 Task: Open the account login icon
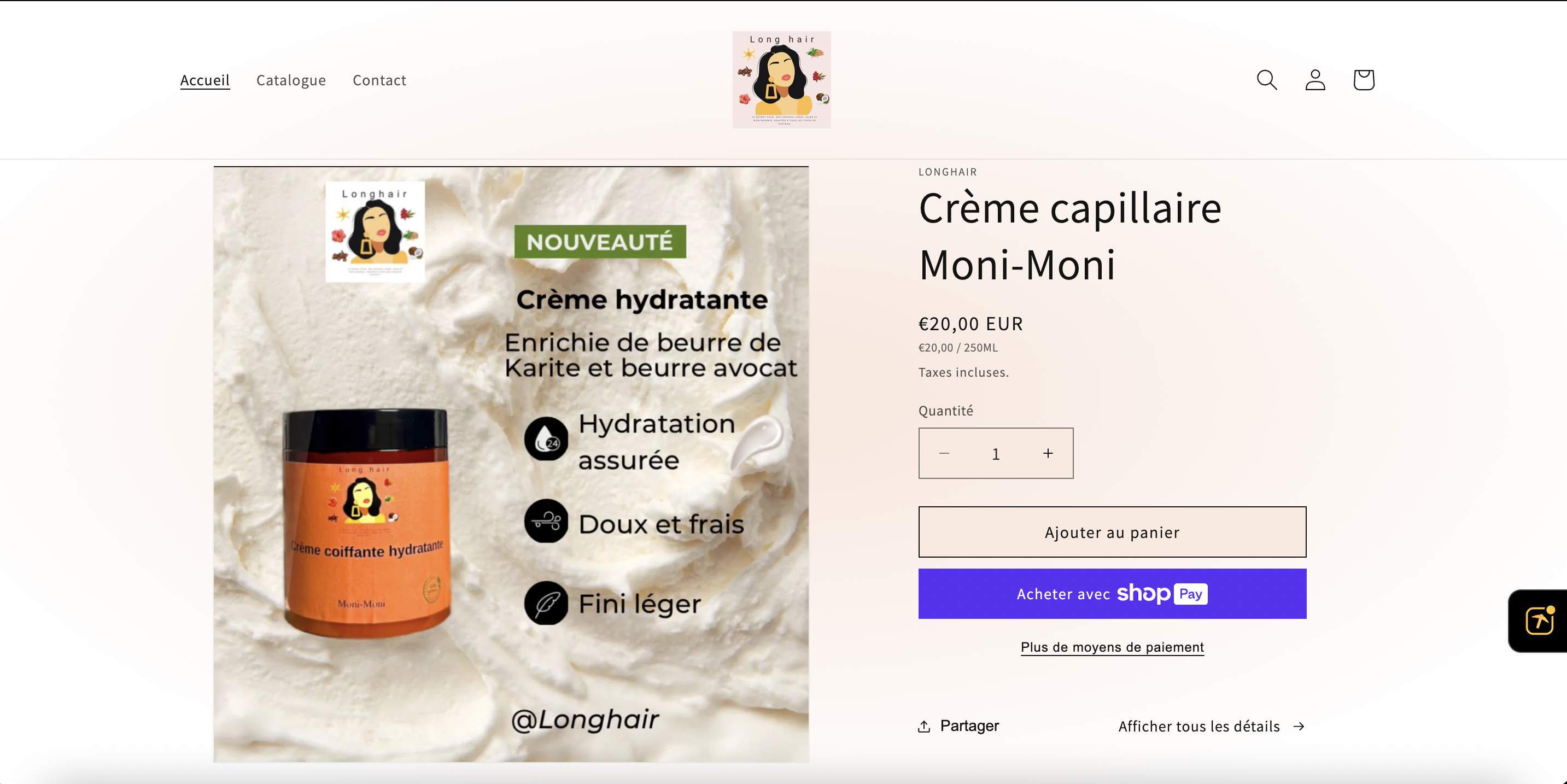coord(1315,80)
